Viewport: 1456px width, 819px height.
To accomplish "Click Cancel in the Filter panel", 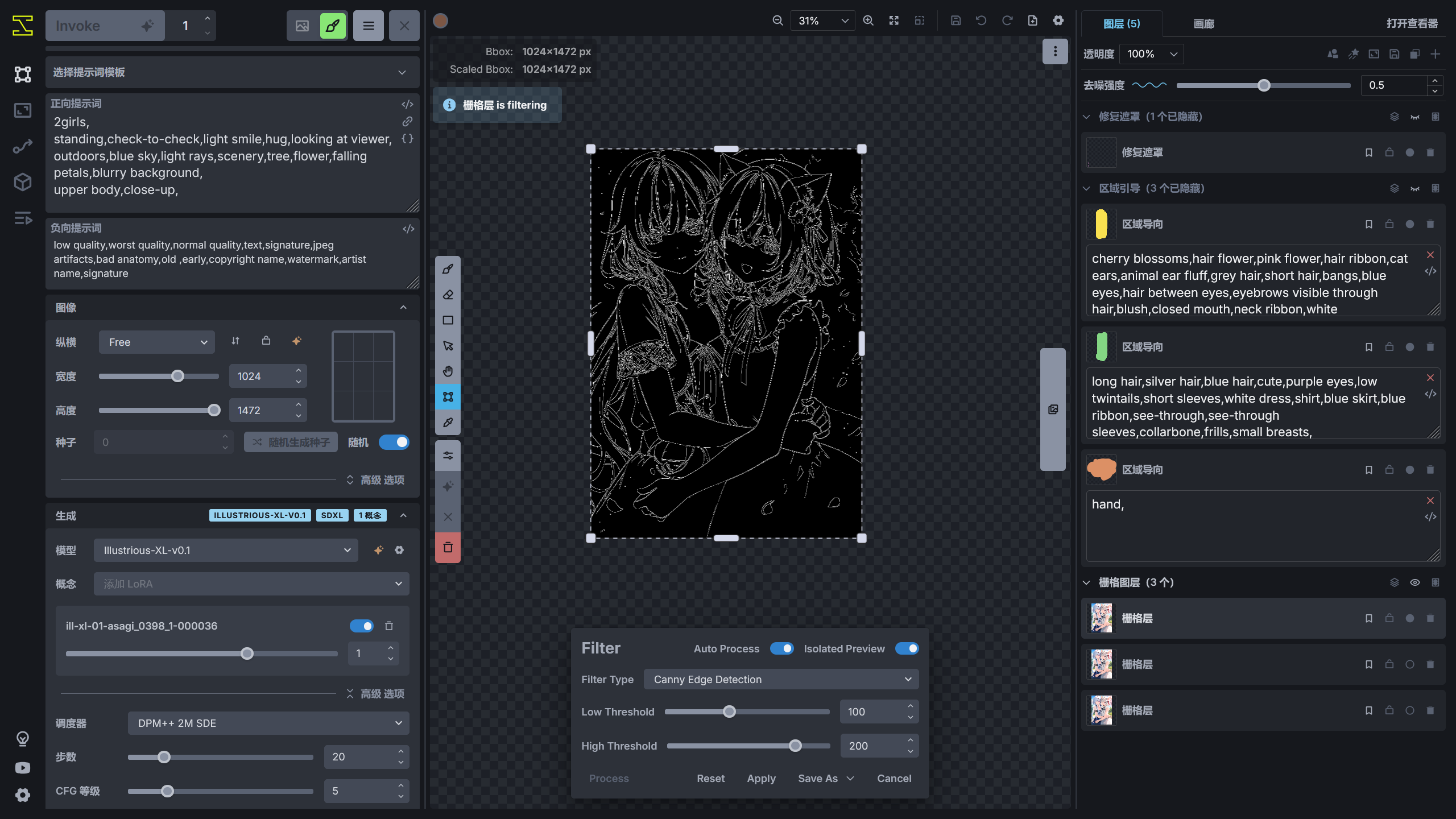I will coord(894,779).
